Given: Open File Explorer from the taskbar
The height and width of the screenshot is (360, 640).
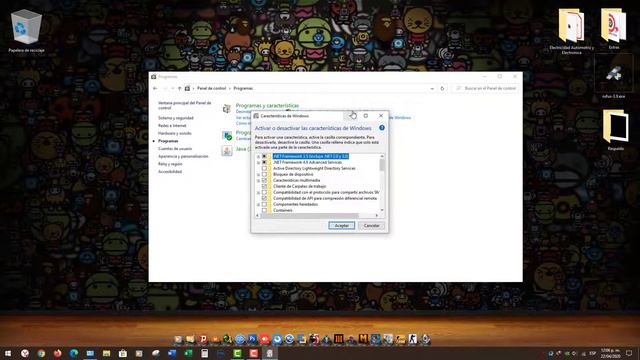Looking at the screenshot, I should point(107,353).
